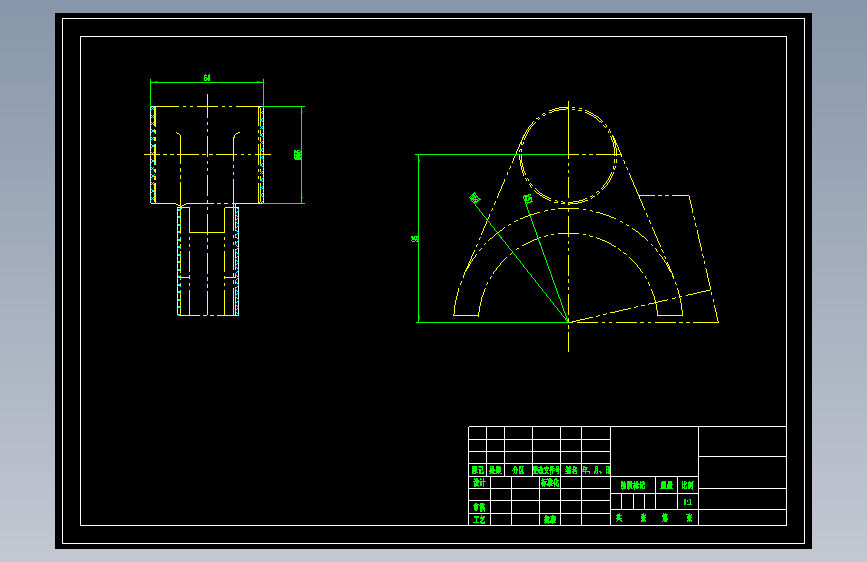867x562 pixels.
Task: Select the large empty top-right title block cell
Action: (742, 441)
